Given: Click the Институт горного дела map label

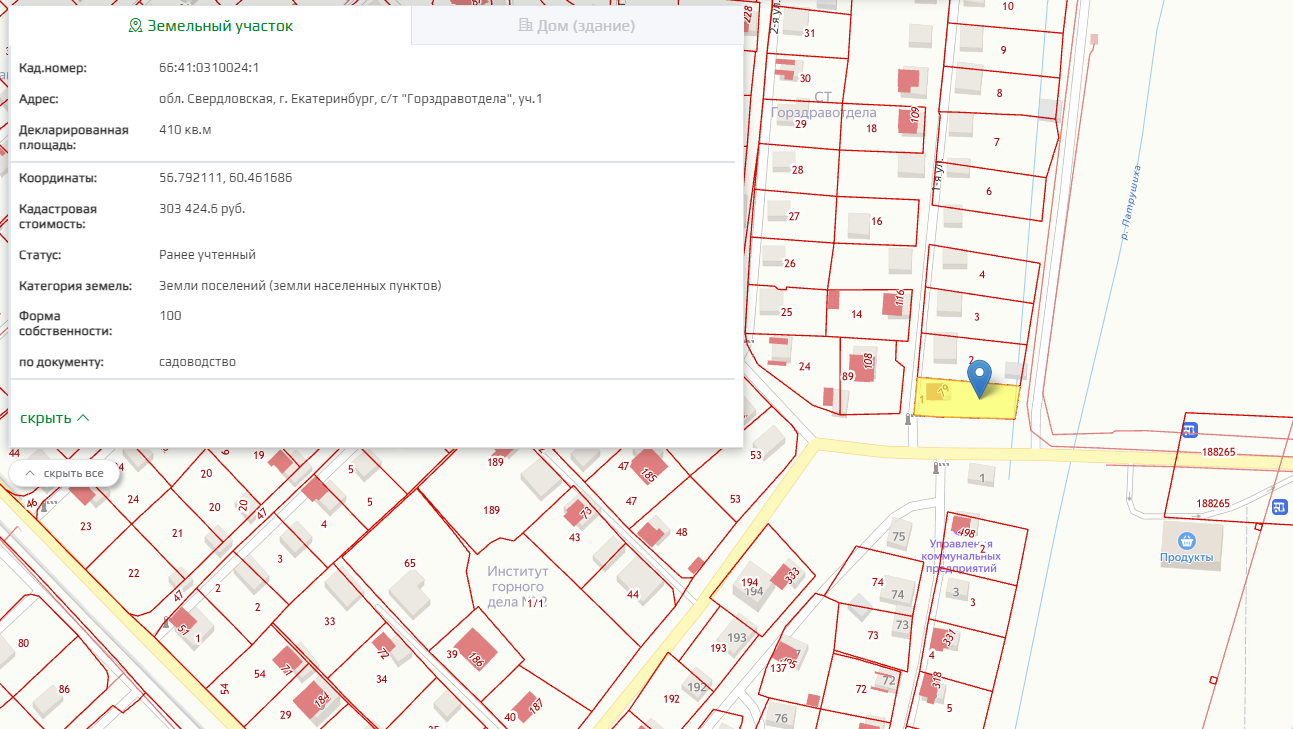Looking at the screenshot, I should point(517,586).
